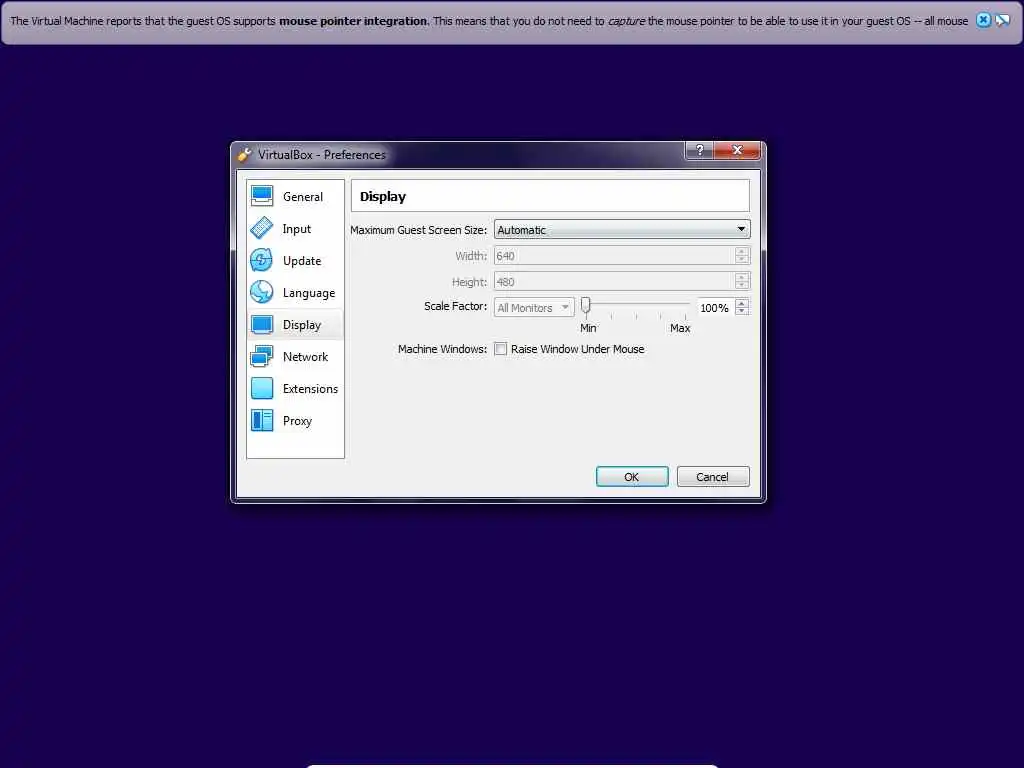Confirm preferences with OK
This screenshot has height=768, width=1024.
632,477
